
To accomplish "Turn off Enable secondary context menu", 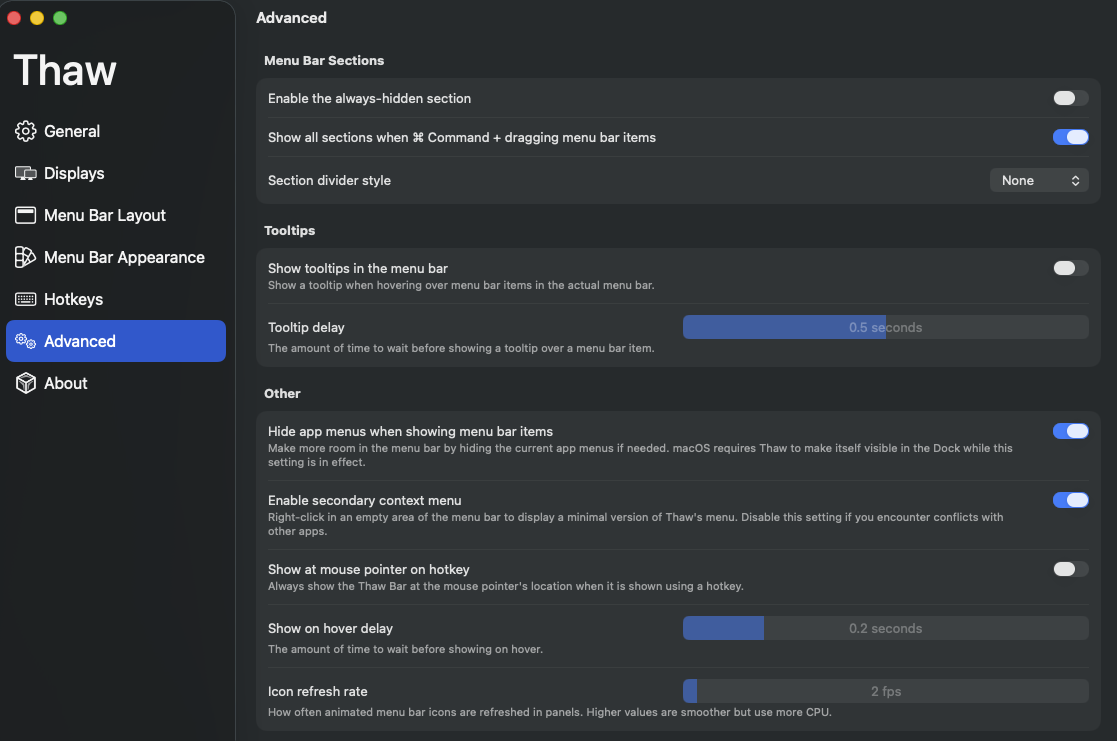I will coord(1071,500).
